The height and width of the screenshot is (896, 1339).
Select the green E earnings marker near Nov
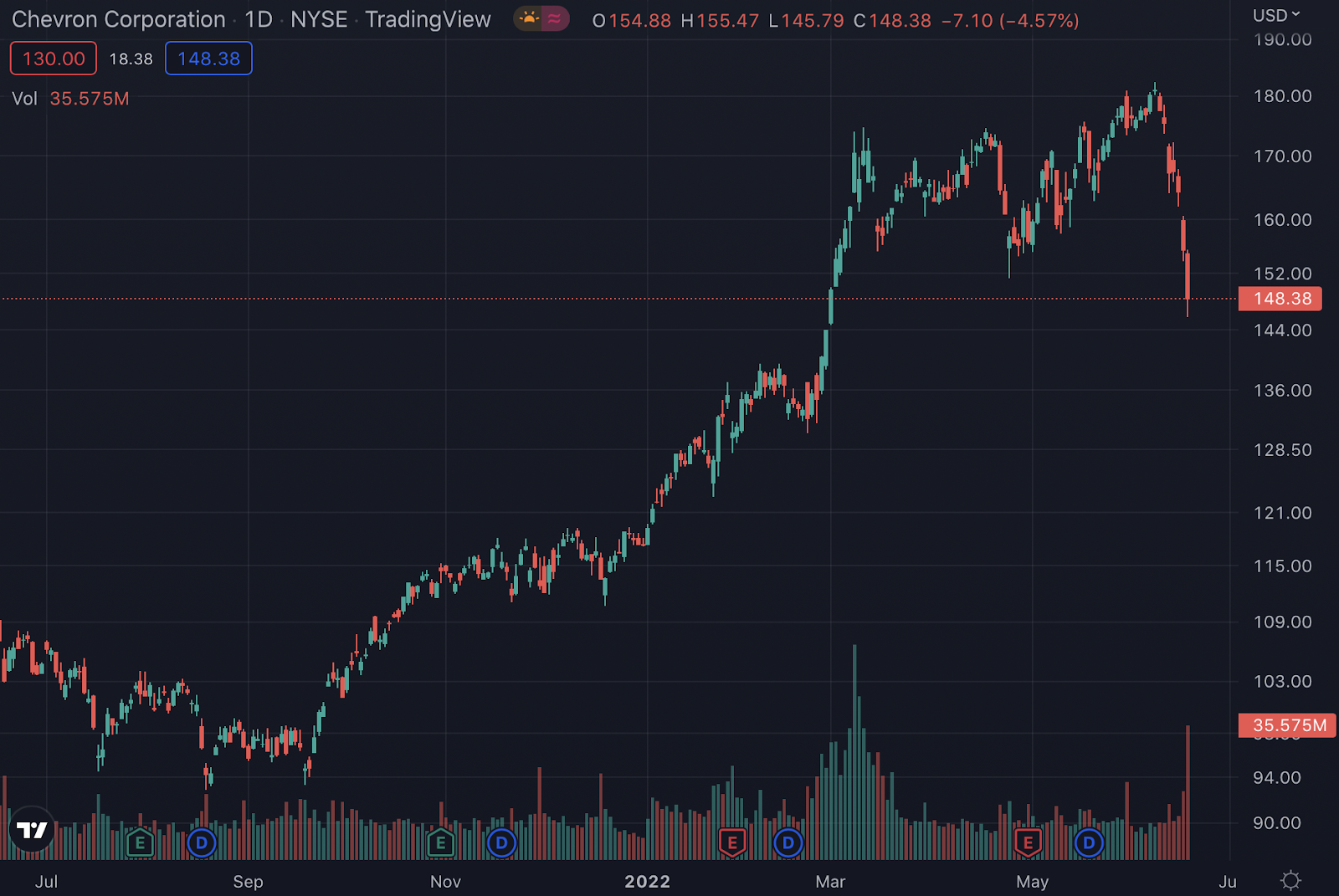pos(440,842)
